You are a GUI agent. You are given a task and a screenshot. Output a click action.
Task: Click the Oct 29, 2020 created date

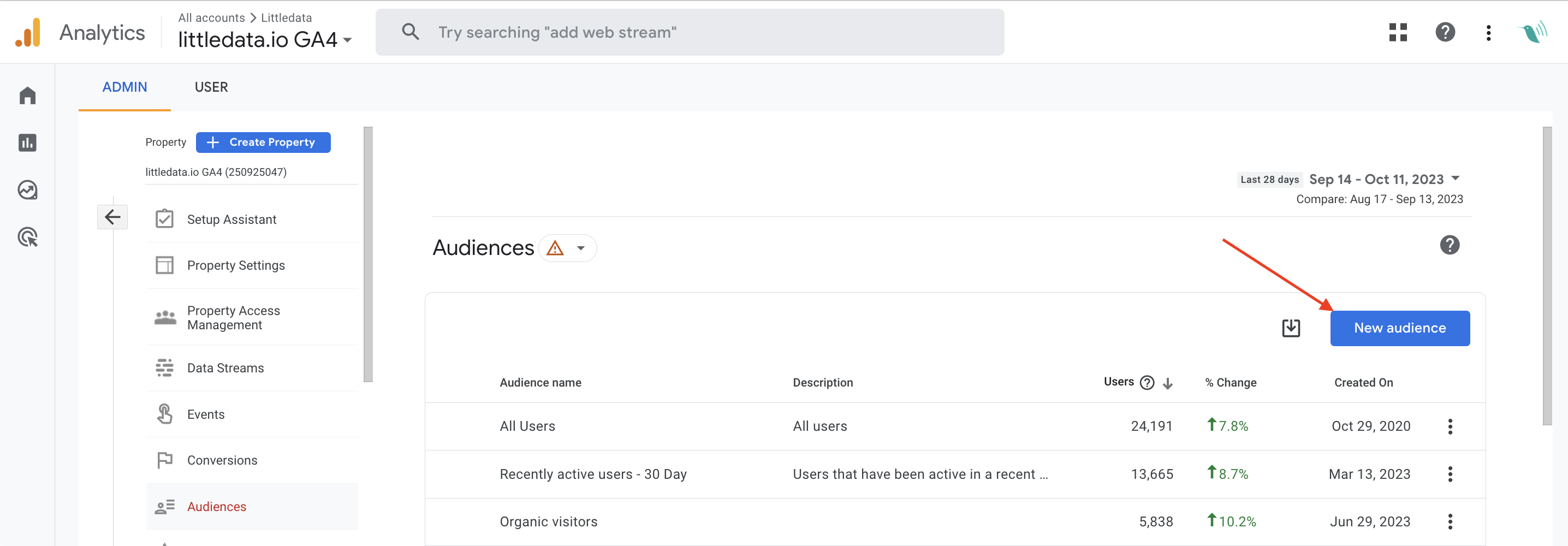(1370, 426)
